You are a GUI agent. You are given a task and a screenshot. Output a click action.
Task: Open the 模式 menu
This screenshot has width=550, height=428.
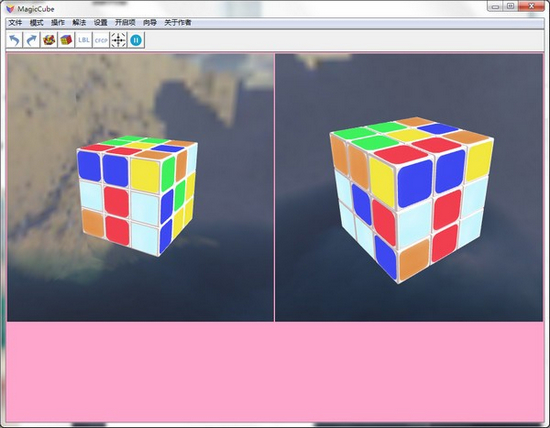coord(36,23)
